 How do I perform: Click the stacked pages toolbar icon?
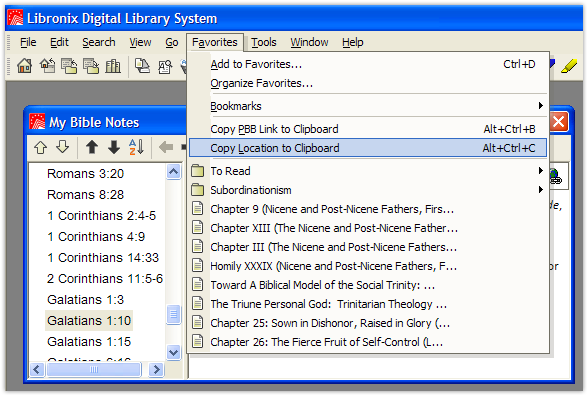[x=142, y=66]
